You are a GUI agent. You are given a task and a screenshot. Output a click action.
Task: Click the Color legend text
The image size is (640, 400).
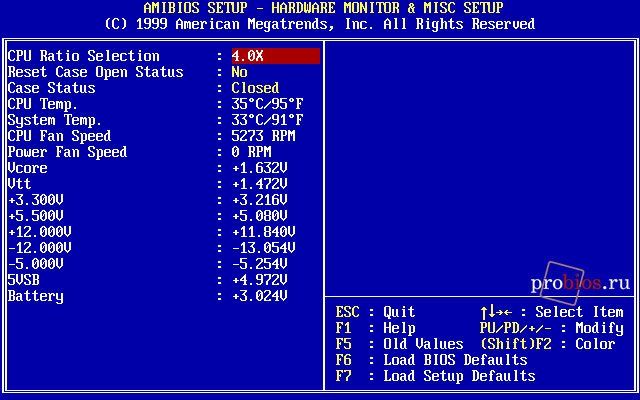coord(595,344)
